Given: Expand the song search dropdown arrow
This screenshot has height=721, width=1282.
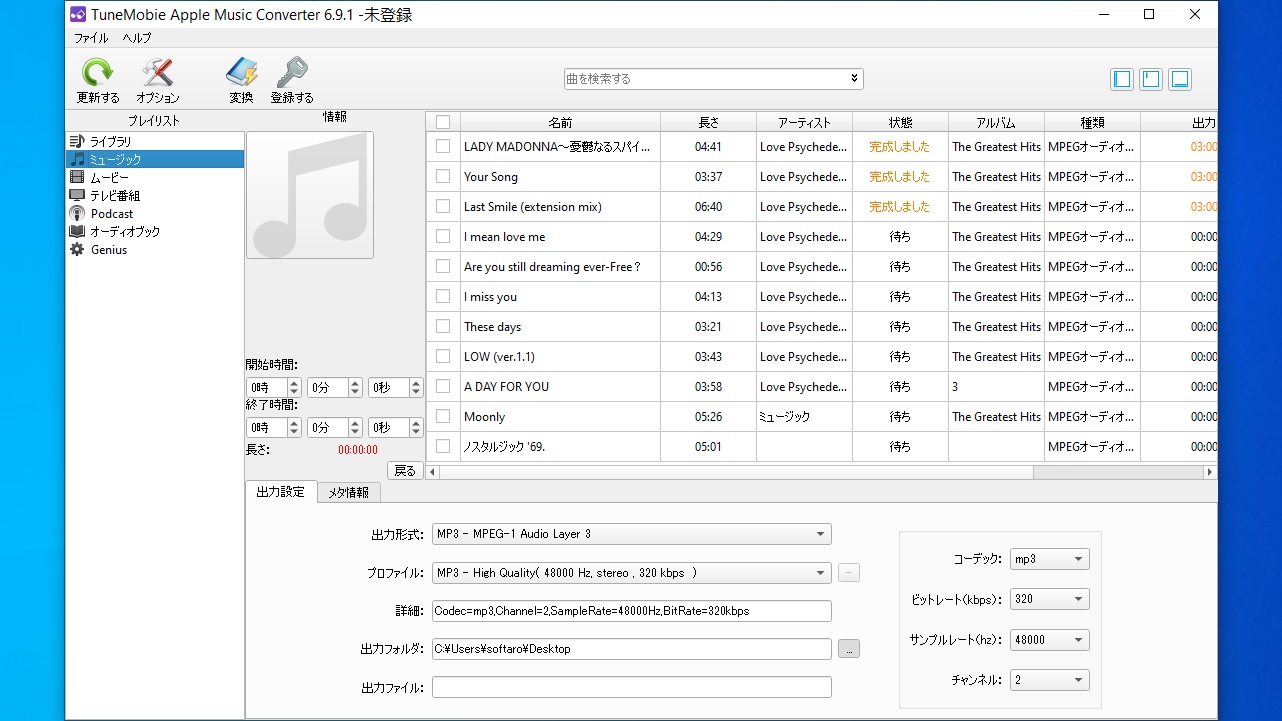Looking at the screenshot, I should (x=854, y=78).
